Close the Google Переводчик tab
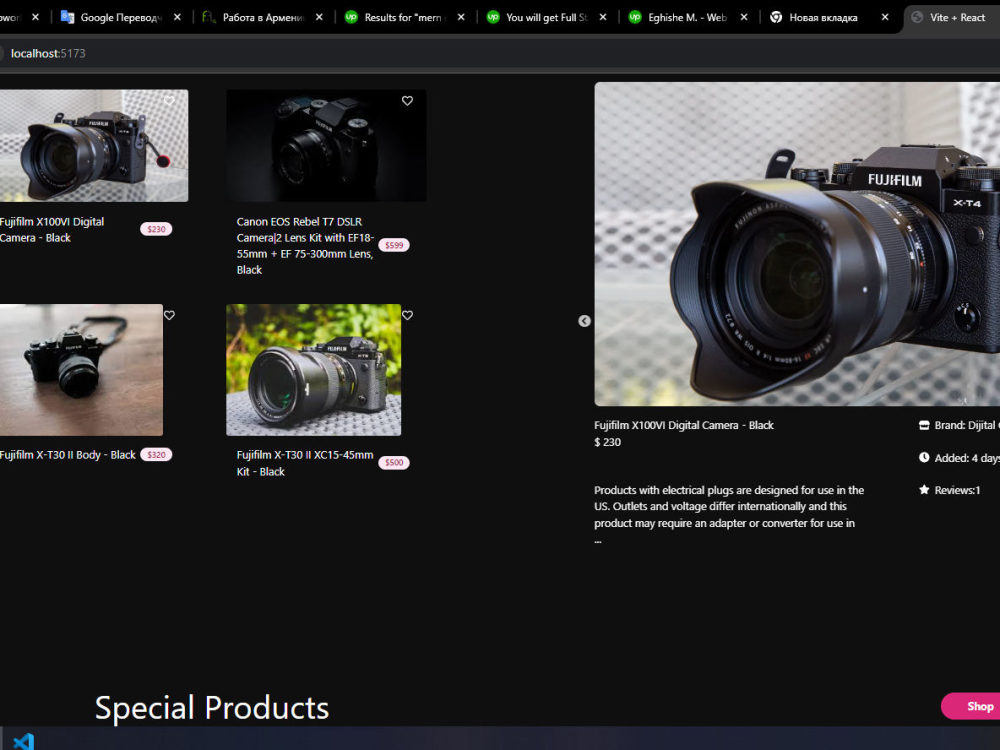The width and height of the screenshot is (1000, 750). tap(177, 17)
